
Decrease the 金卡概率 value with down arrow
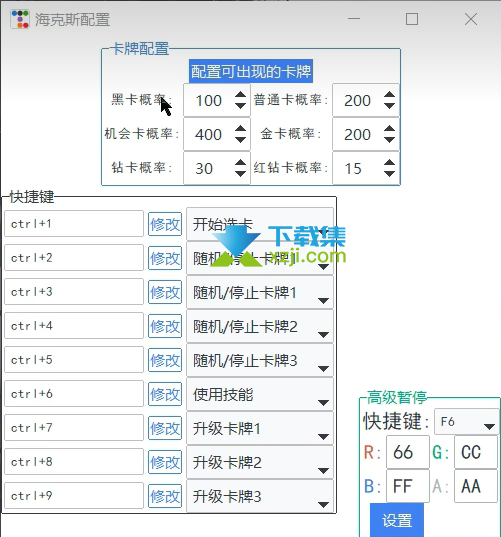(389, 140)
